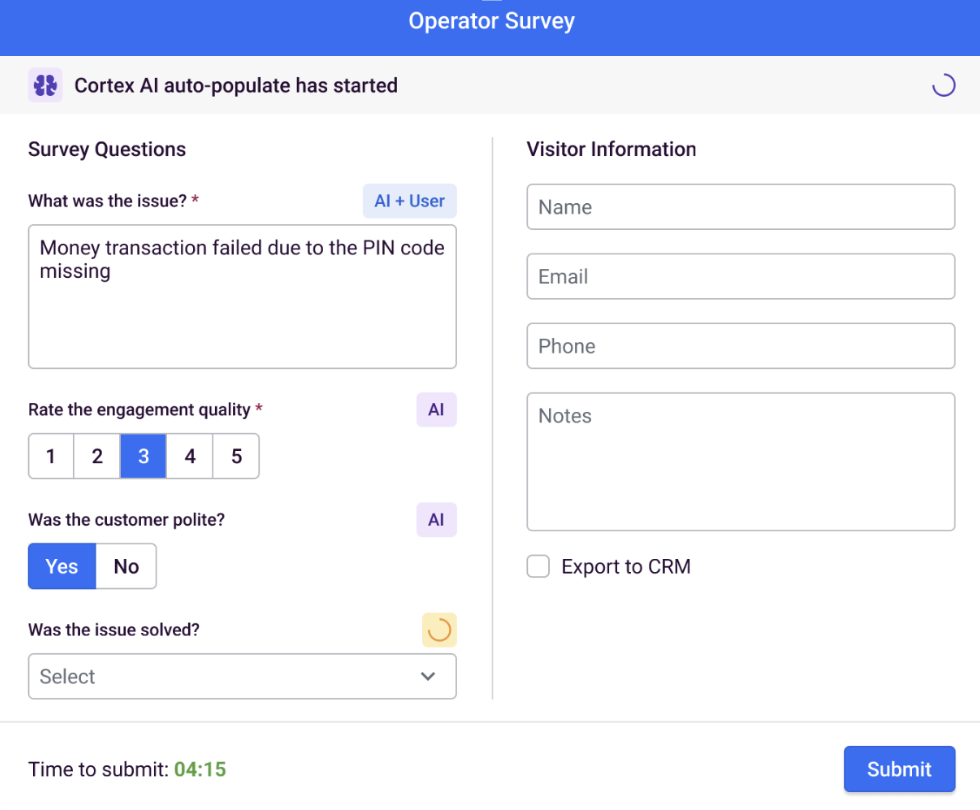This screenshot has height=810, width=980.
Task: Expand the dropdown chevron arrow
Action: click(428, 676)
